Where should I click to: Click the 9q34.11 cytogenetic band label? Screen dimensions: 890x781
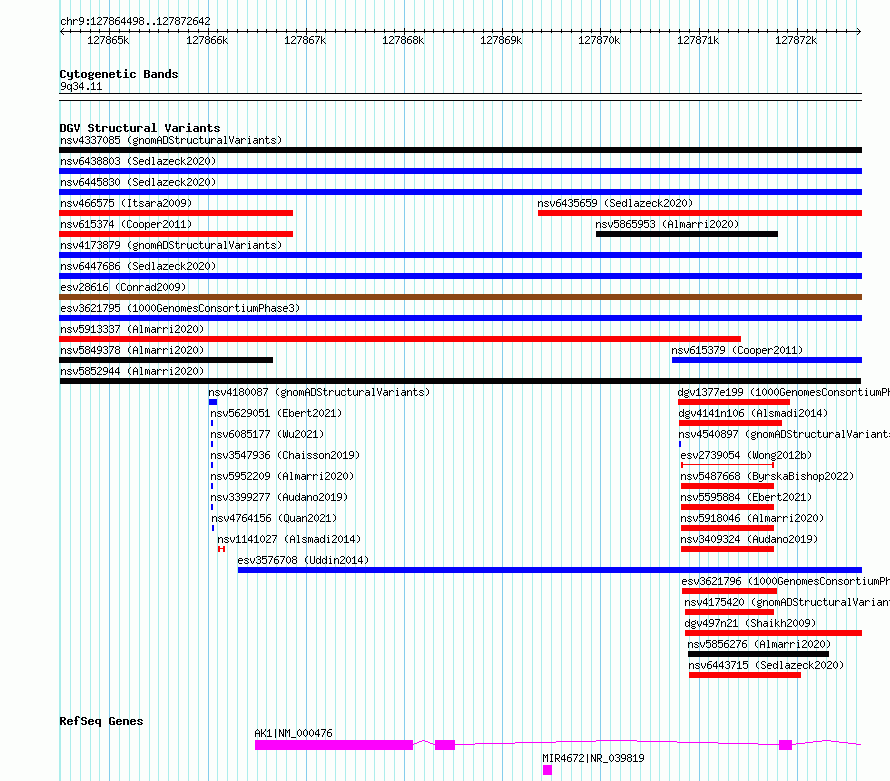point(81,86)
